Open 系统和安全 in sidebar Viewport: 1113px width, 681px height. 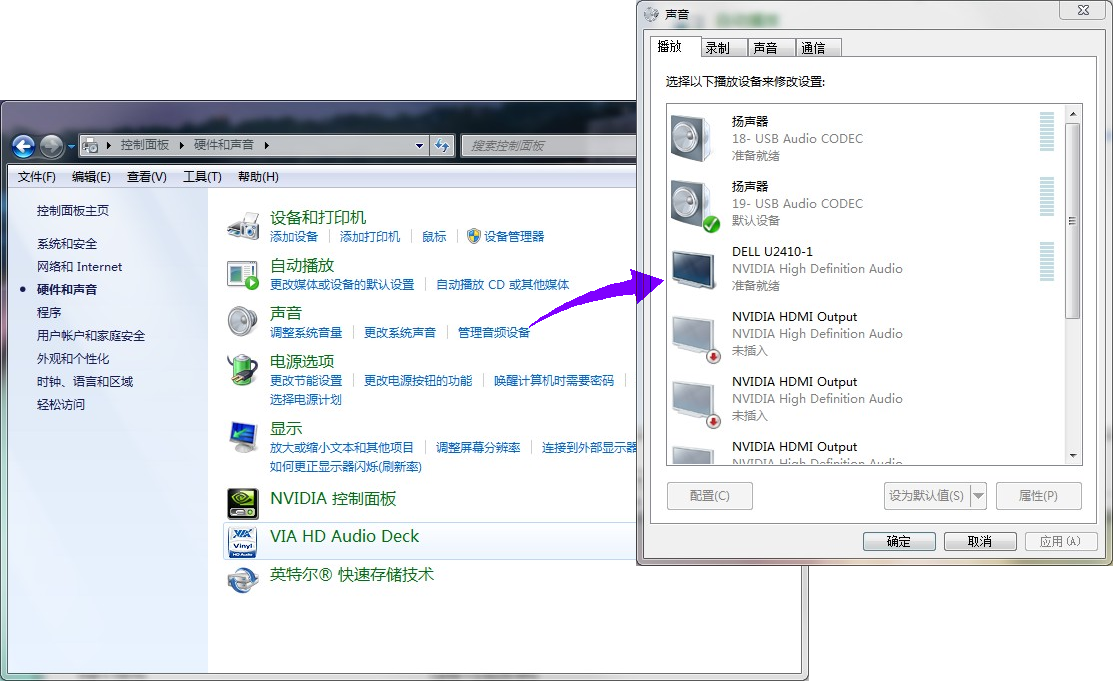[67, 244]
